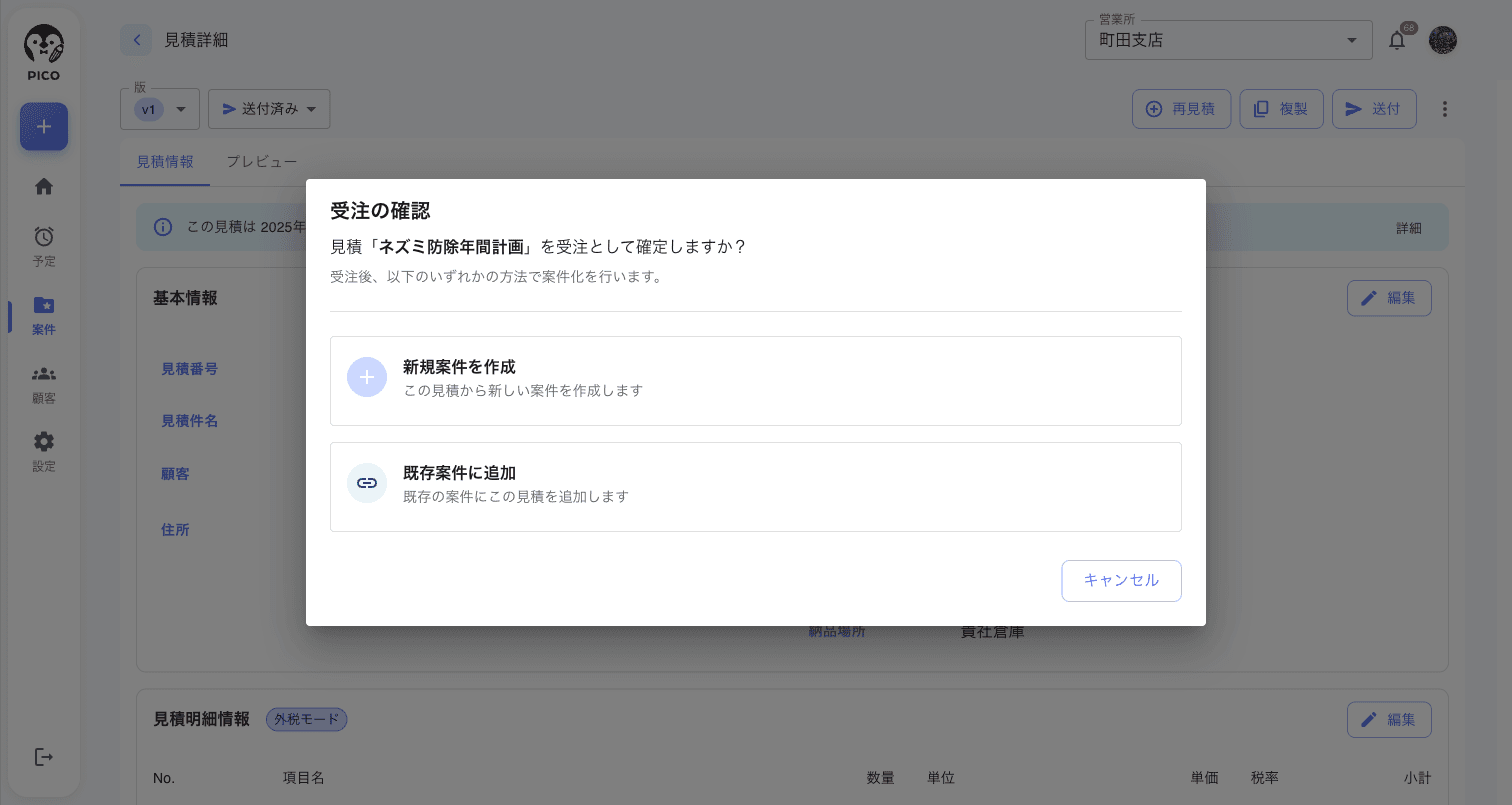
Task: Open 設定 settings in sidebar
Action: click(x=44, y=452)
